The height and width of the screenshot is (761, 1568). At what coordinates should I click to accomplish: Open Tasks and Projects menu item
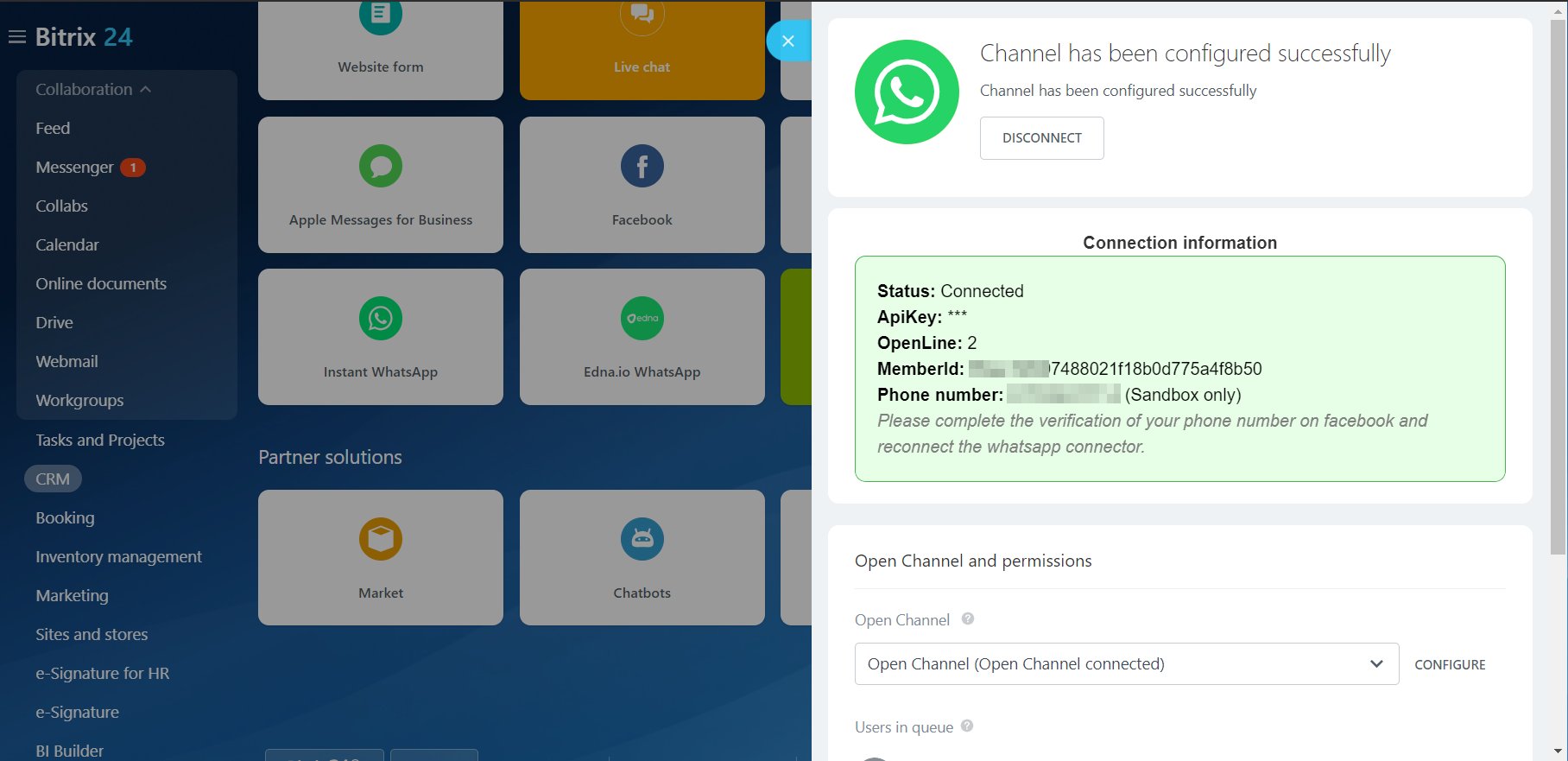tap(100, 441)
